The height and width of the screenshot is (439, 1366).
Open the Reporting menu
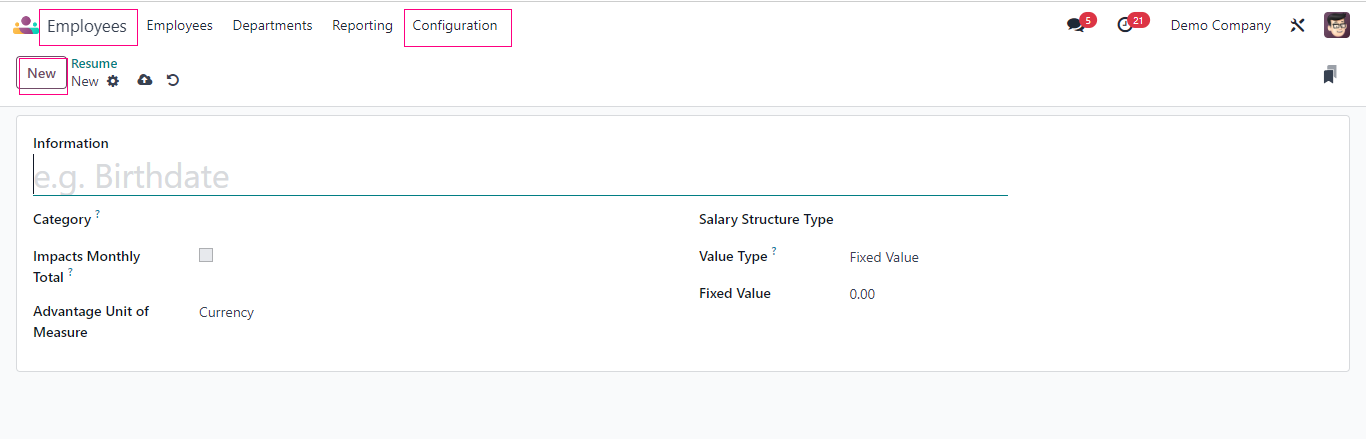click(x=362, y=26)
